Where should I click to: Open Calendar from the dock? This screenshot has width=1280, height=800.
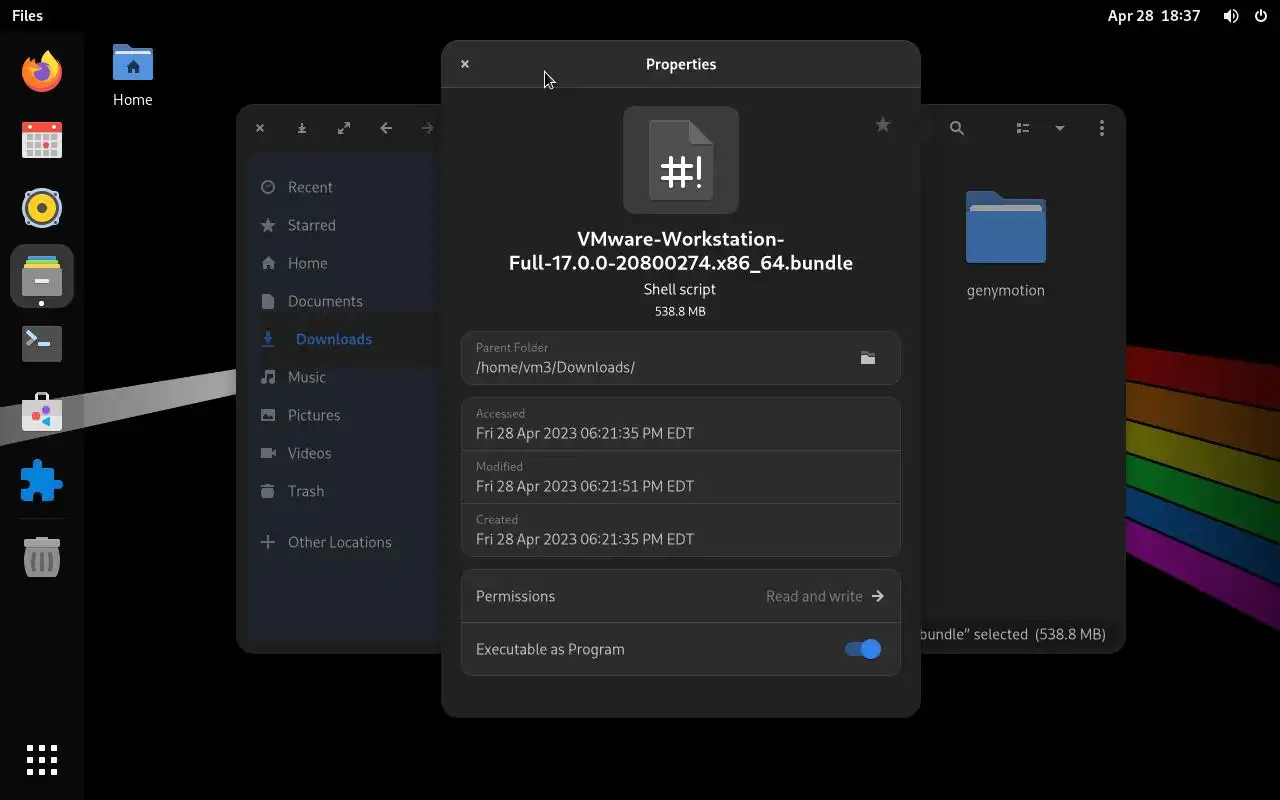[42, 140]
